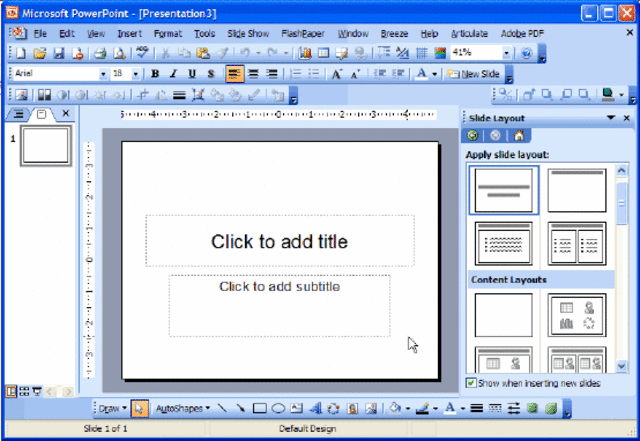Close the Slide Layout task pane
Image resolution: width=640 pixels, height=441 pixels.
pyautogui.click(x=627, y=118)
